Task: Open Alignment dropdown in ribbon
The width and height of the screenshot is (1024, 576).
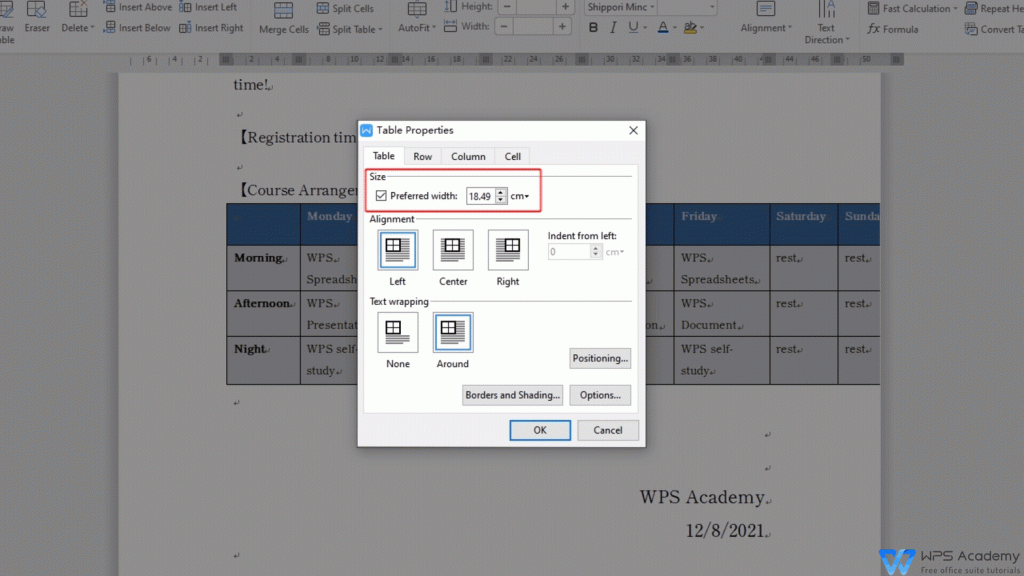Action: coord(765,18)
